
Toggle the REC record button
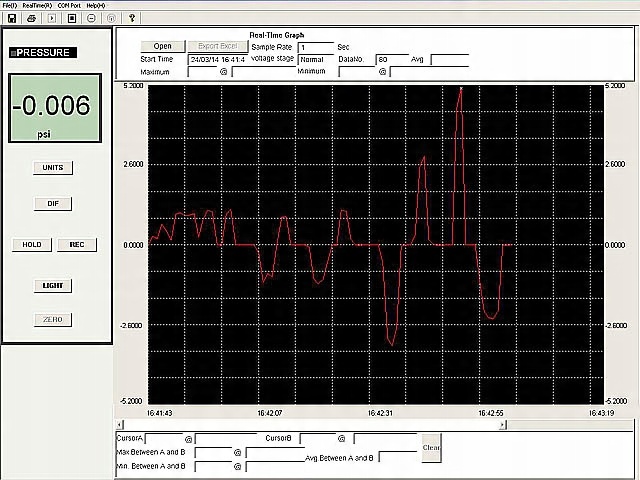76,244
